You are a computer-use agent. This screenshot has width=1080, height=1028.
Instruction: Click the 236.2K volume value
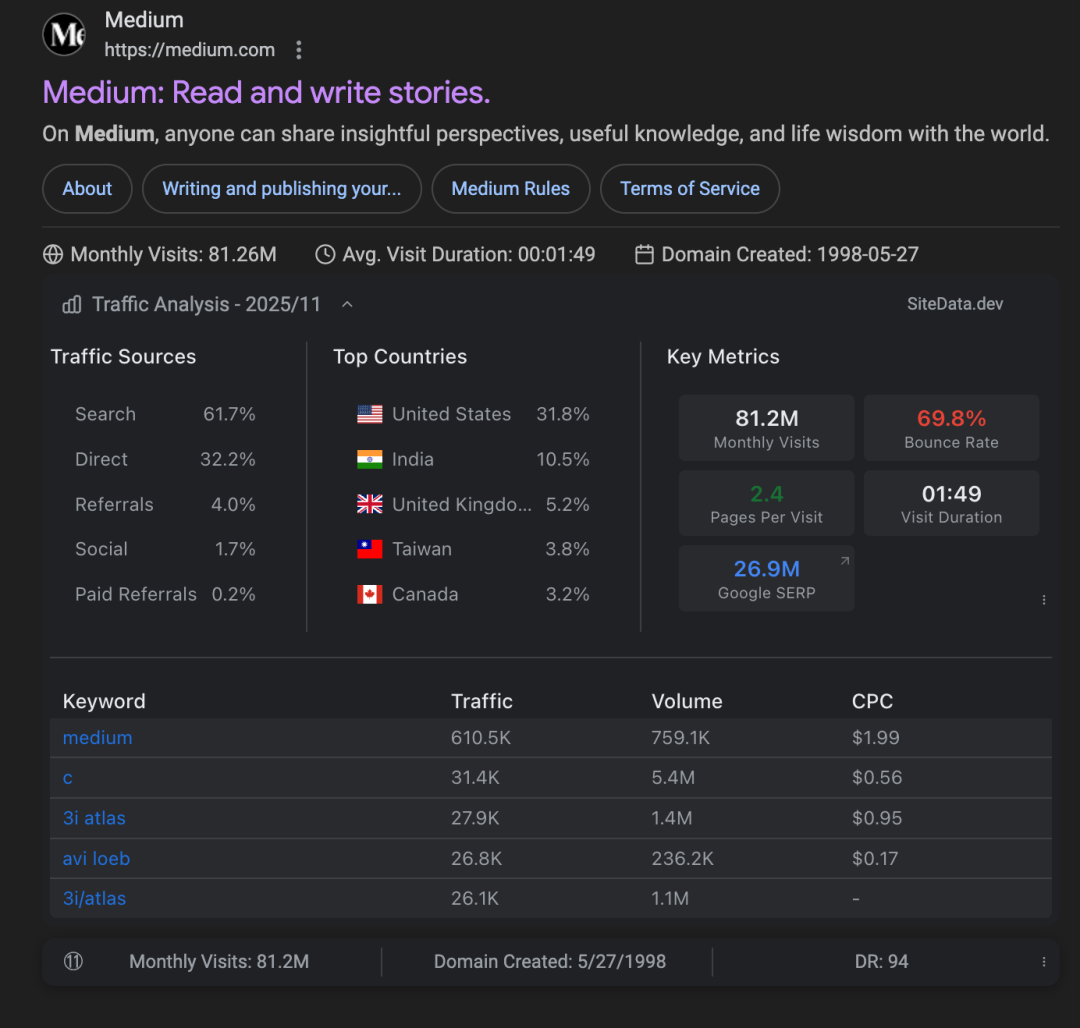(x=683, y=859)
